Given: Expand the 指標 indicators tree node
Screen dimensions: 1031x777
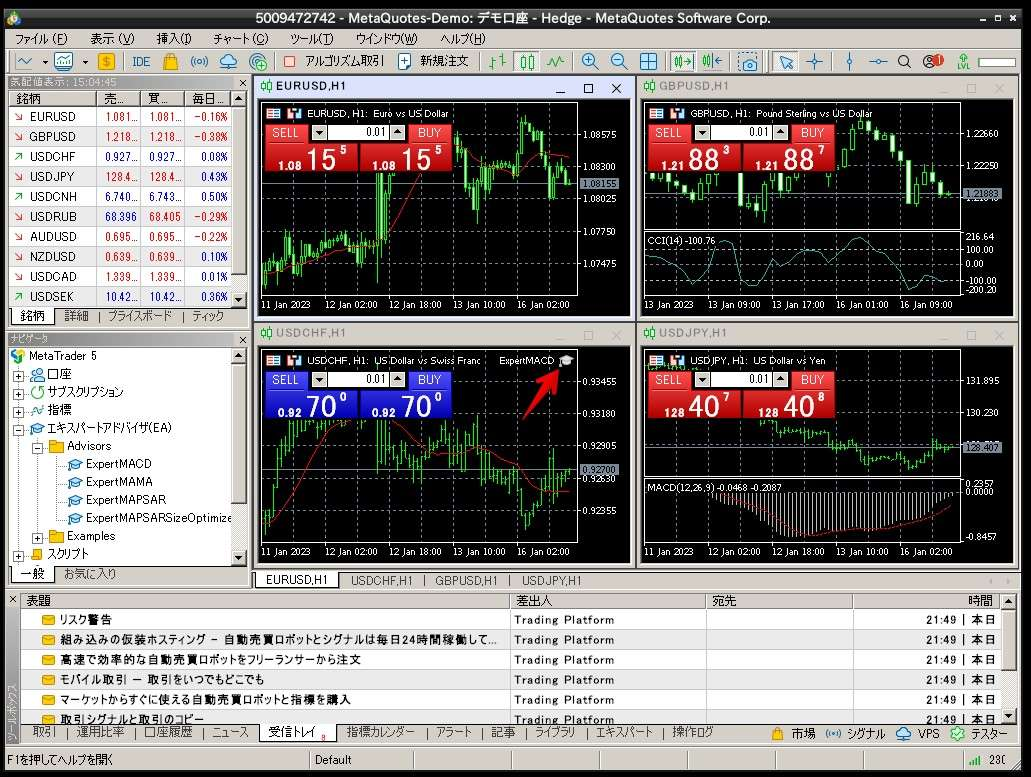Looking at the screenshot, I should [x=19, y=412].
